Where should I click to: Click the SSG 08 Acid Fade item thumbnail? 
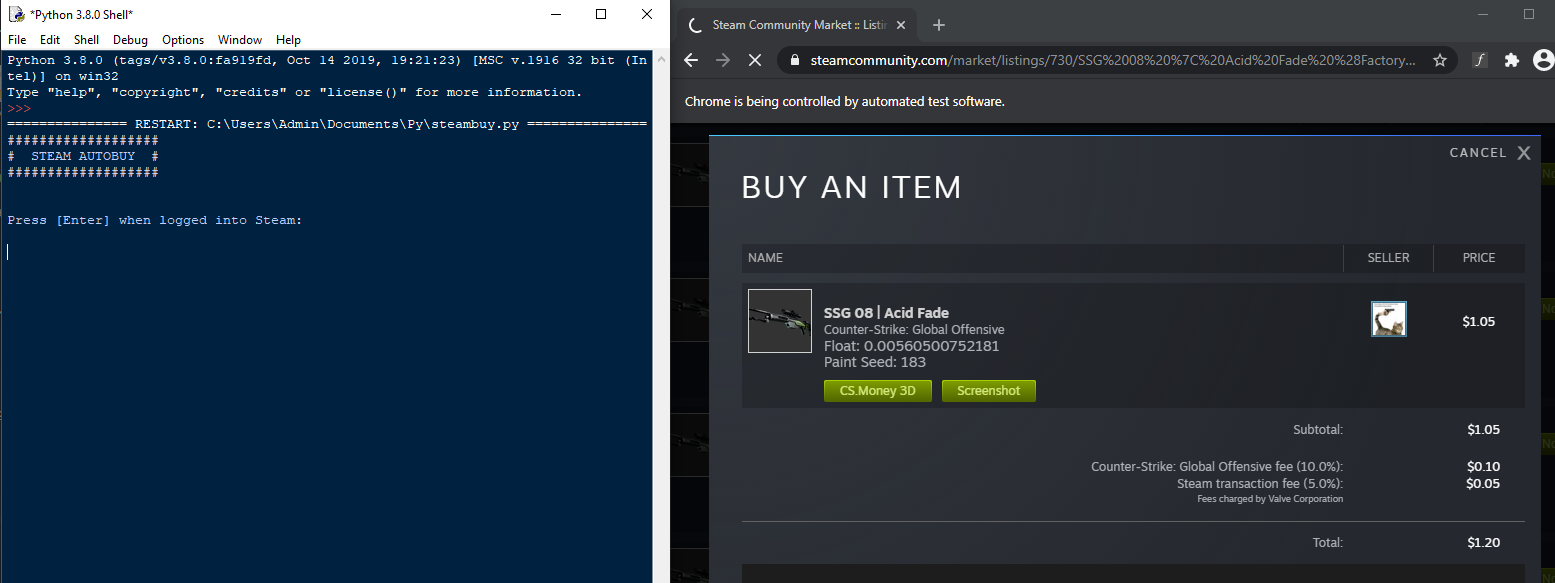(779, 320)
